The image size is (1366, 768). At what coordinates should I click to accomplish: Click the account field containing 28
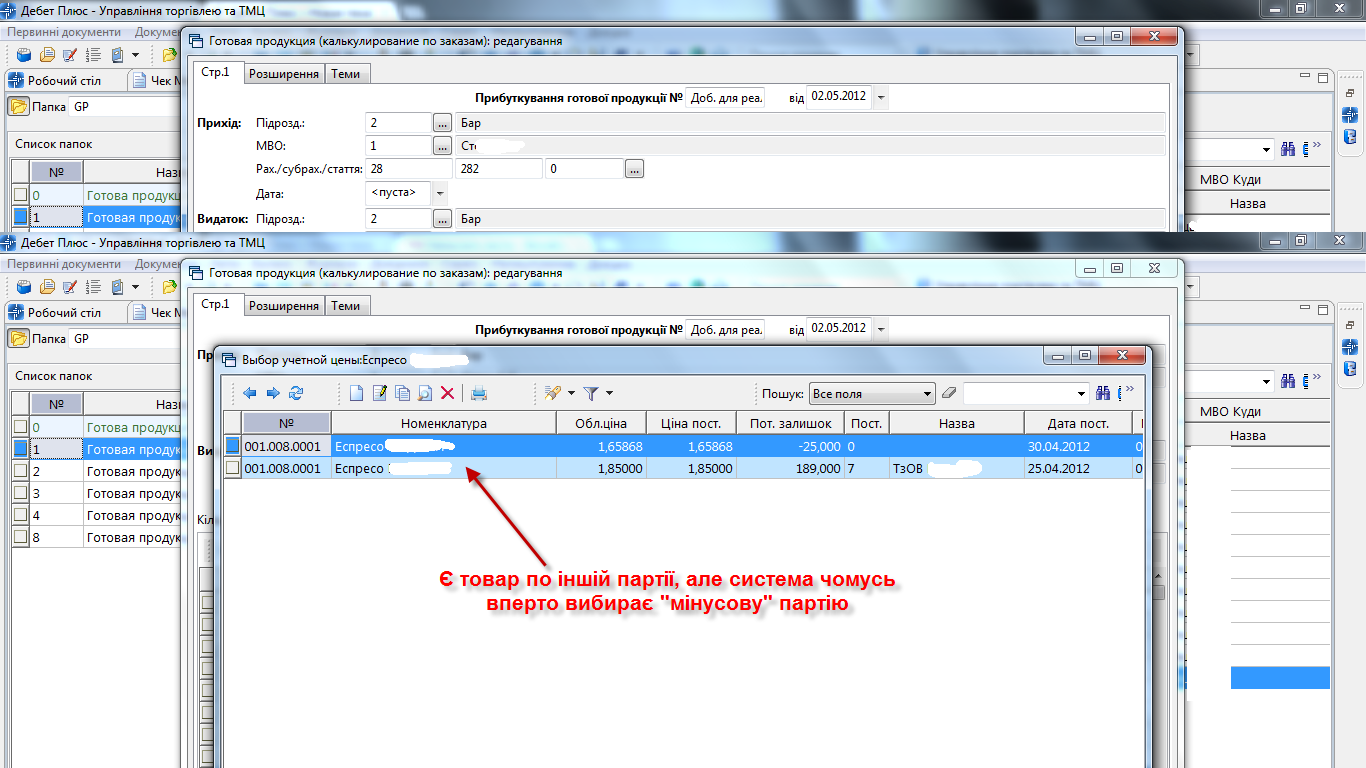click(x=409, y=169)
